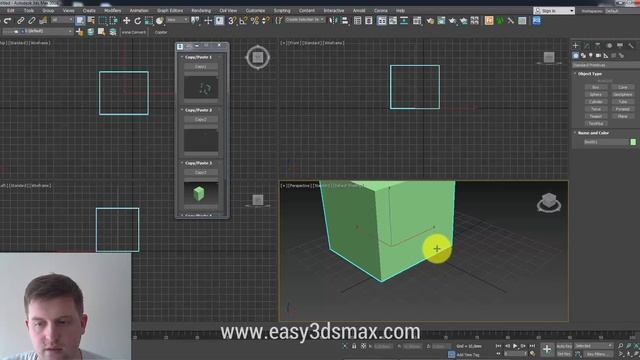The width and height of the screenshot is (640, 360).
Task: Open the Tools menu
Action: tap(29, 11)
